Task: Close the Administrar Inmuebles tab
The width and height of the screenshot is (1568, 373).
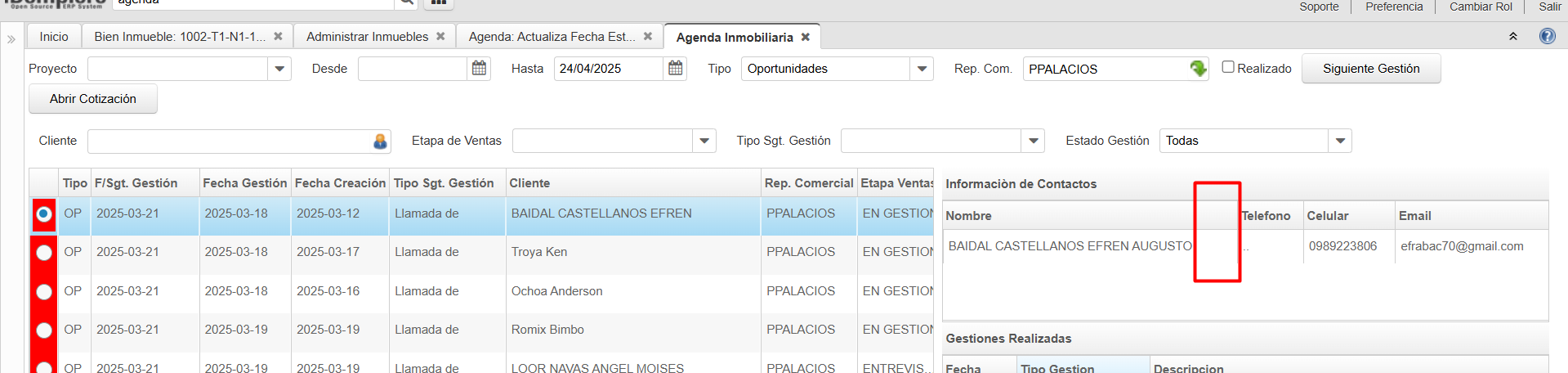Action: (x=440, y=37)
